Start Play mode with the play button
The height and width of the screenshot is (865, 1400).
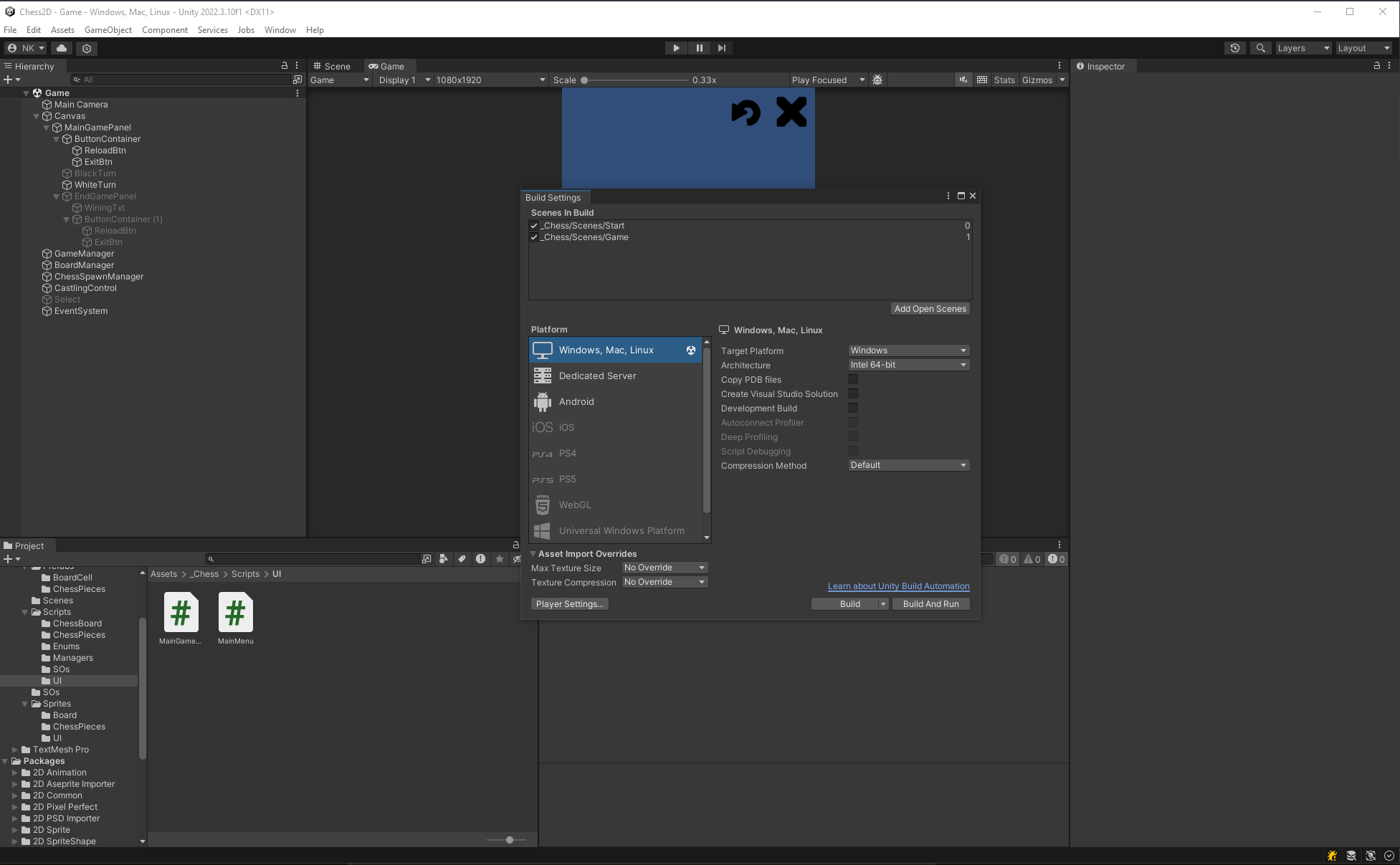(676, 48)
